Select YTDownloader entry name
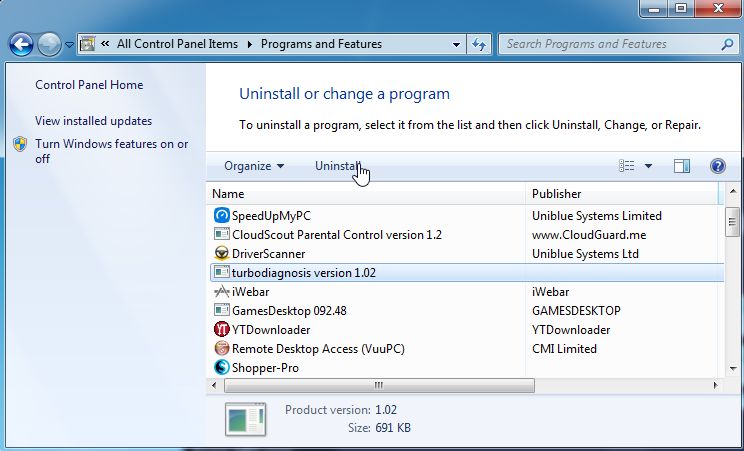 point(271,330)
